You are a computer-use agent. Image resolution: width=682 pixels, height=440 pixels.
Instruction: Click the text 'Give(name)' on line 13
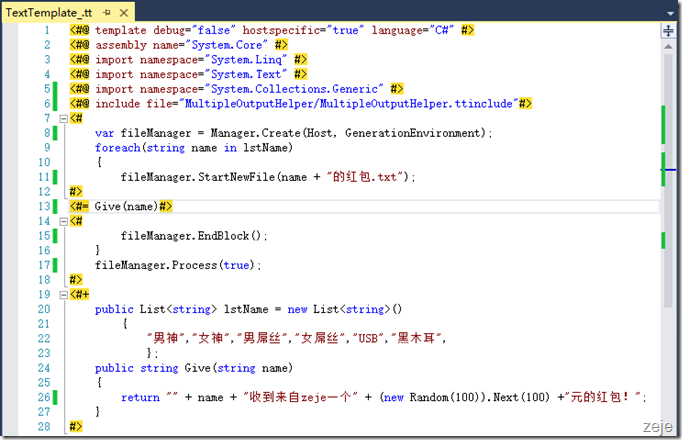pos(126,206)
